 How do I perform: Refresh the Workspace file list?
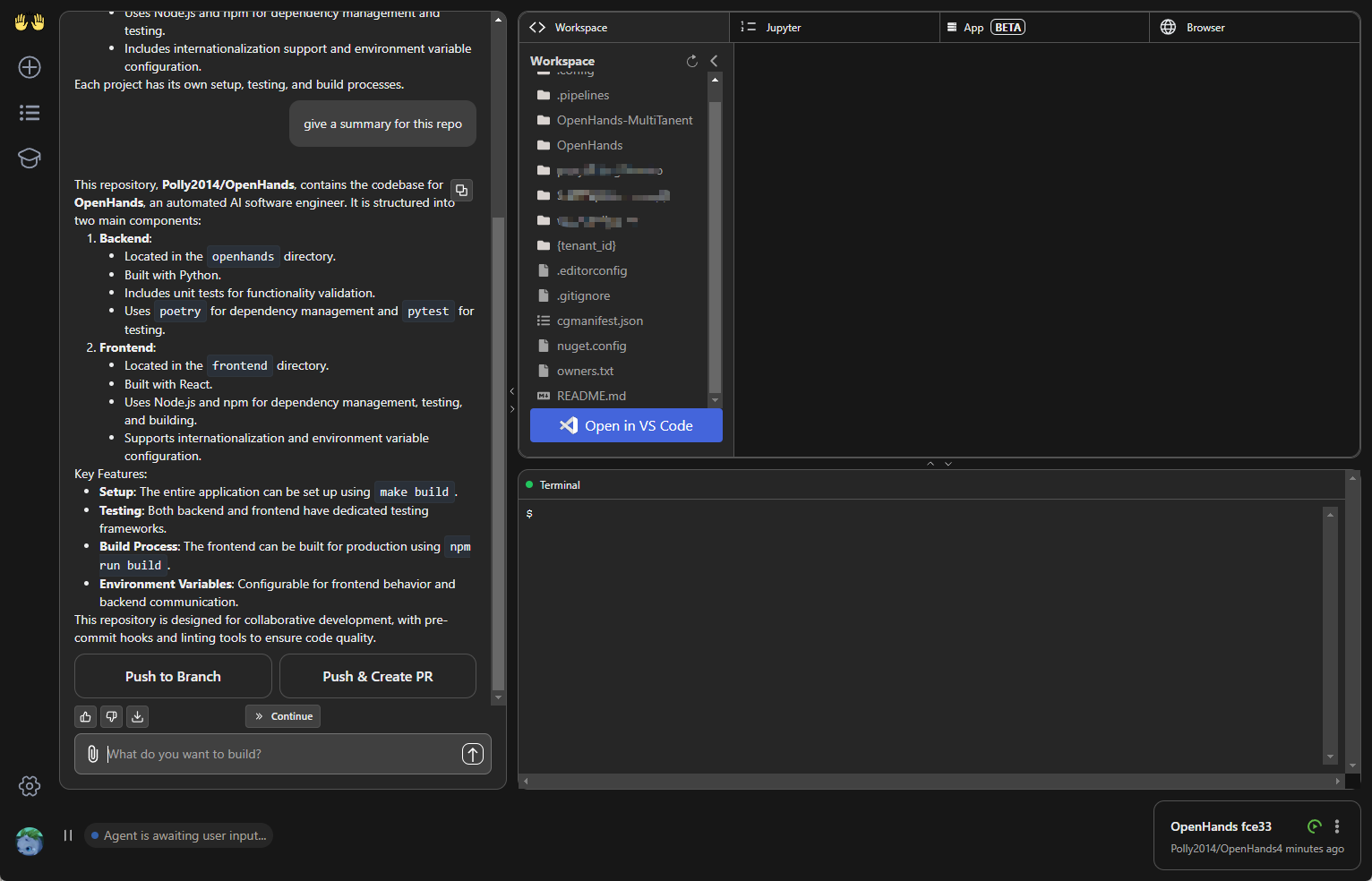tap(692, 61)
